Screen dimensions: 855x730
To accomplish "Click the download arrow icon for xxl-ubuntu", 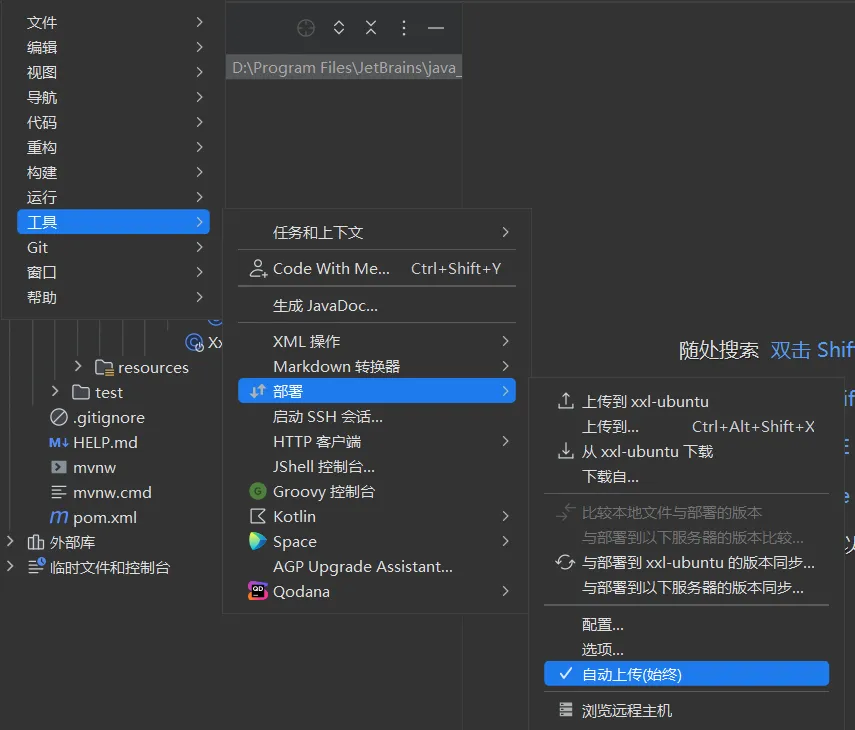I will tap(565, 451).
